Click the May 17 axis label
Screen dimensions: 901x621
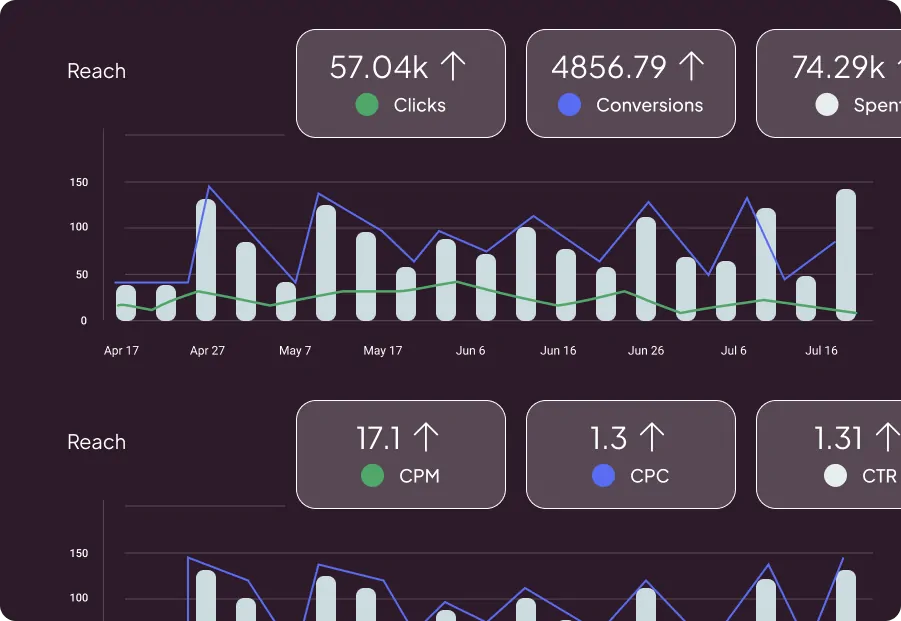coord(382,351)
